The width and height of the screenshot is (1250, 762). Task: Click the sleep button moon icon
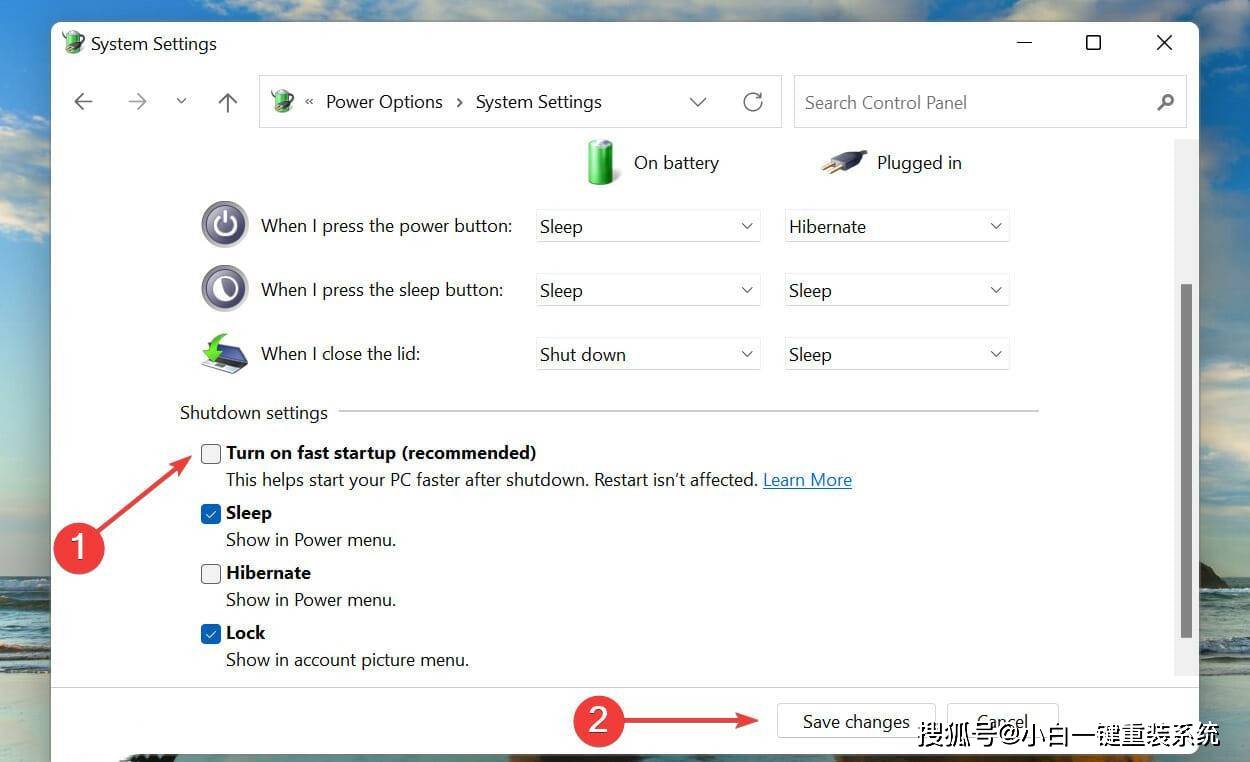tap(224, 289)
